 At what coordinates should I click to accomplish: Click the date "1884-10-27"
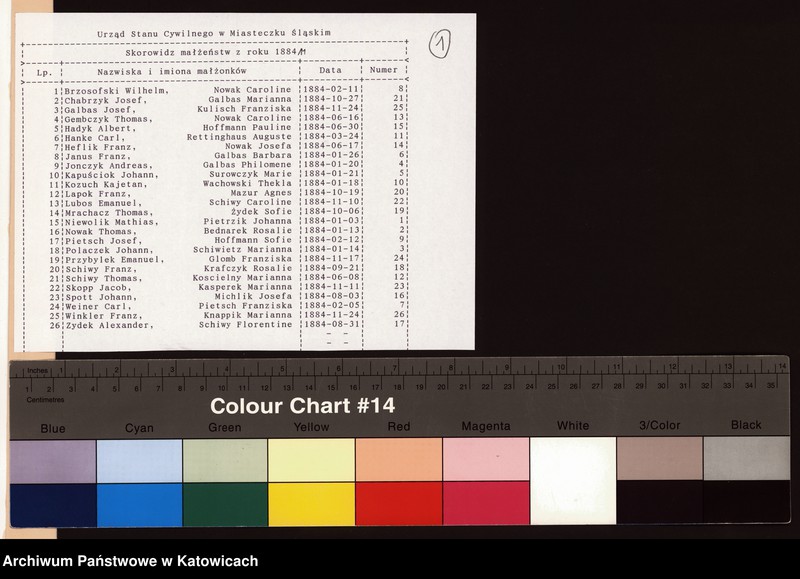click(331, 98)
